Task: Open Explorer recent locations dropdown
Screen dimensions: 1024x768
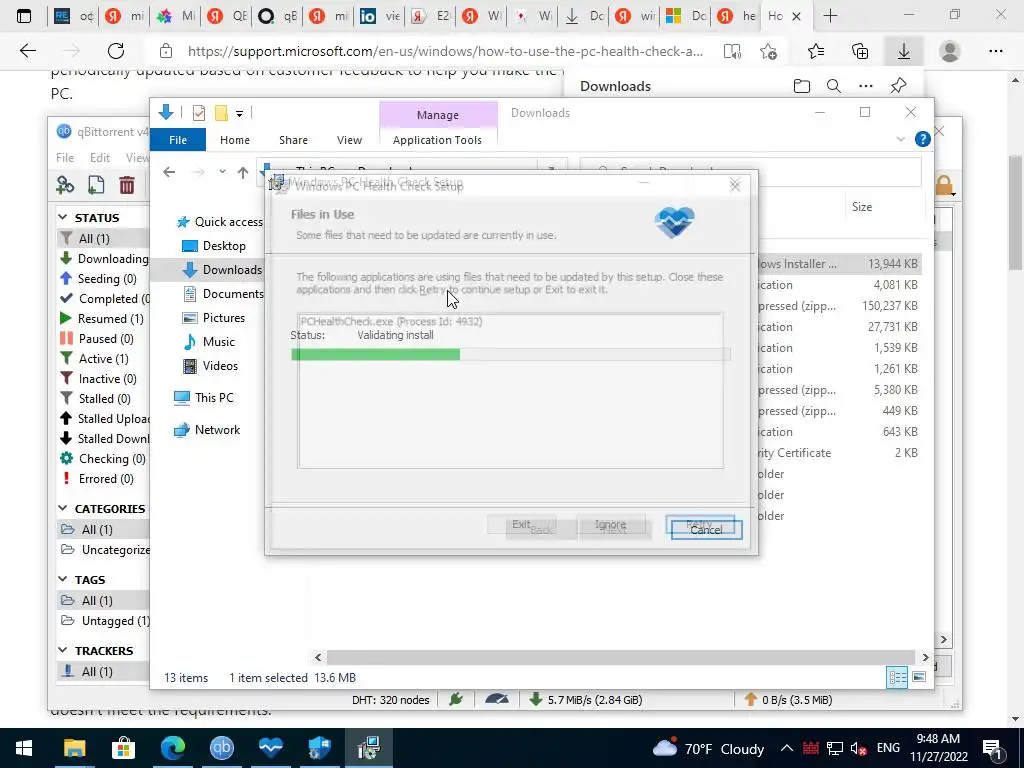Action: tap(222, 172)
